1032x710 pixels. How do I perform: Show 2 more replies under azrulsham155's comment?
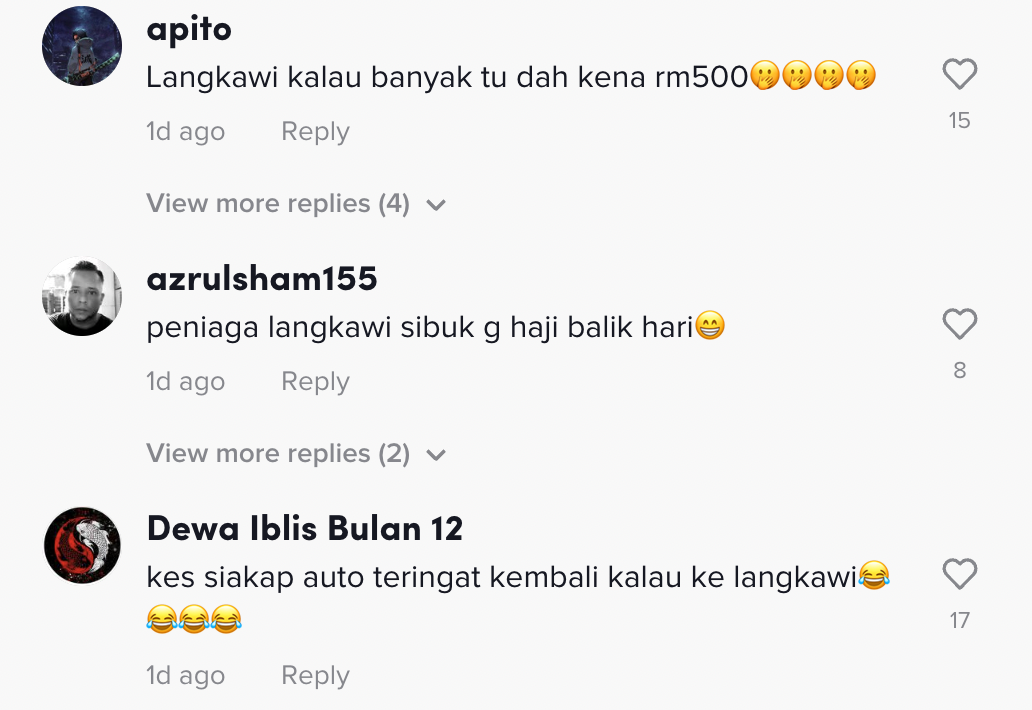click(278, 453)
